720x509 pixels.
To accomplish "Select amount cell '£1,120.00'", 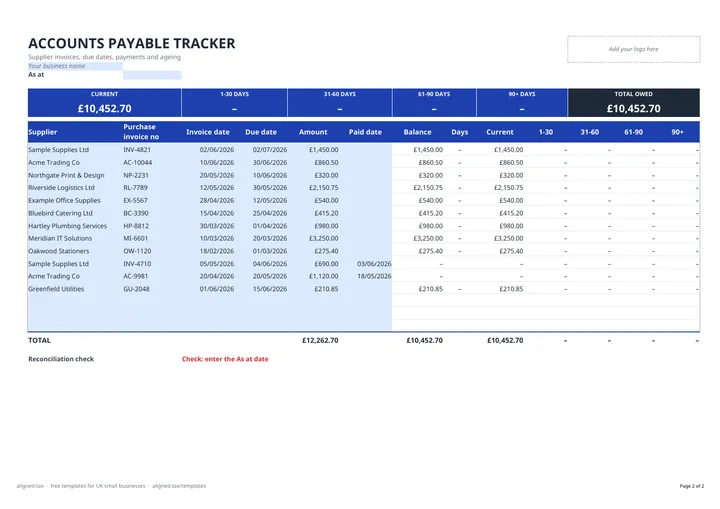I will pyautogui.click(x=324, y=277).
